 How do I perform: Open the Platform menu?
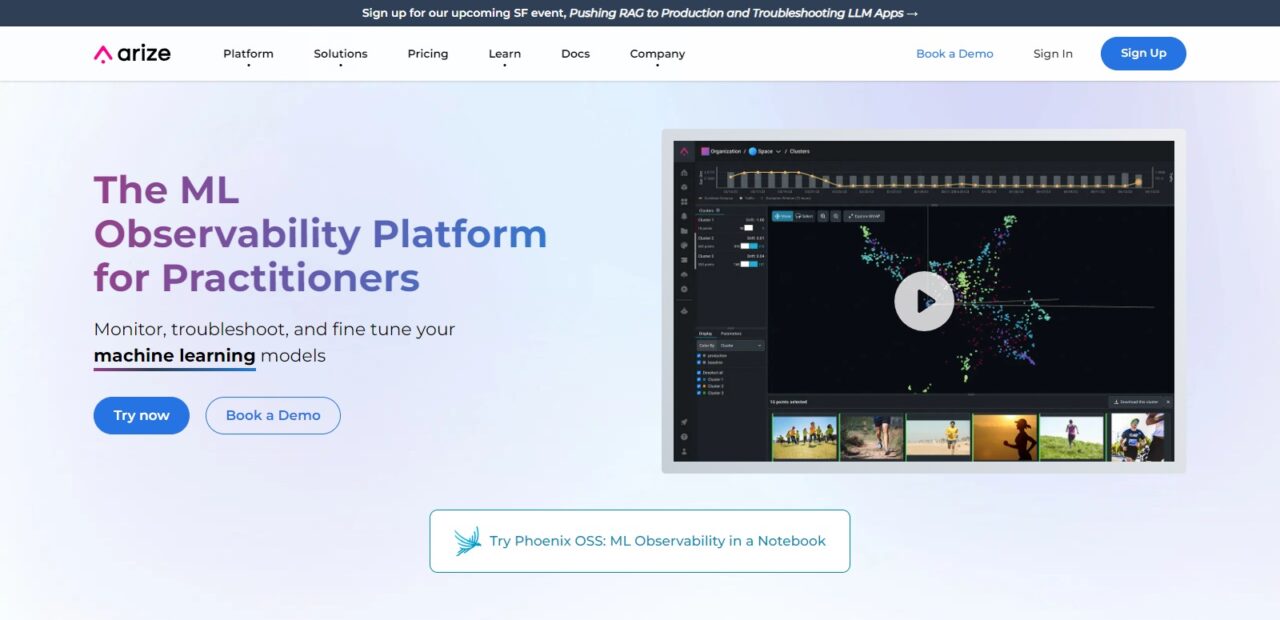click(248, 54)
